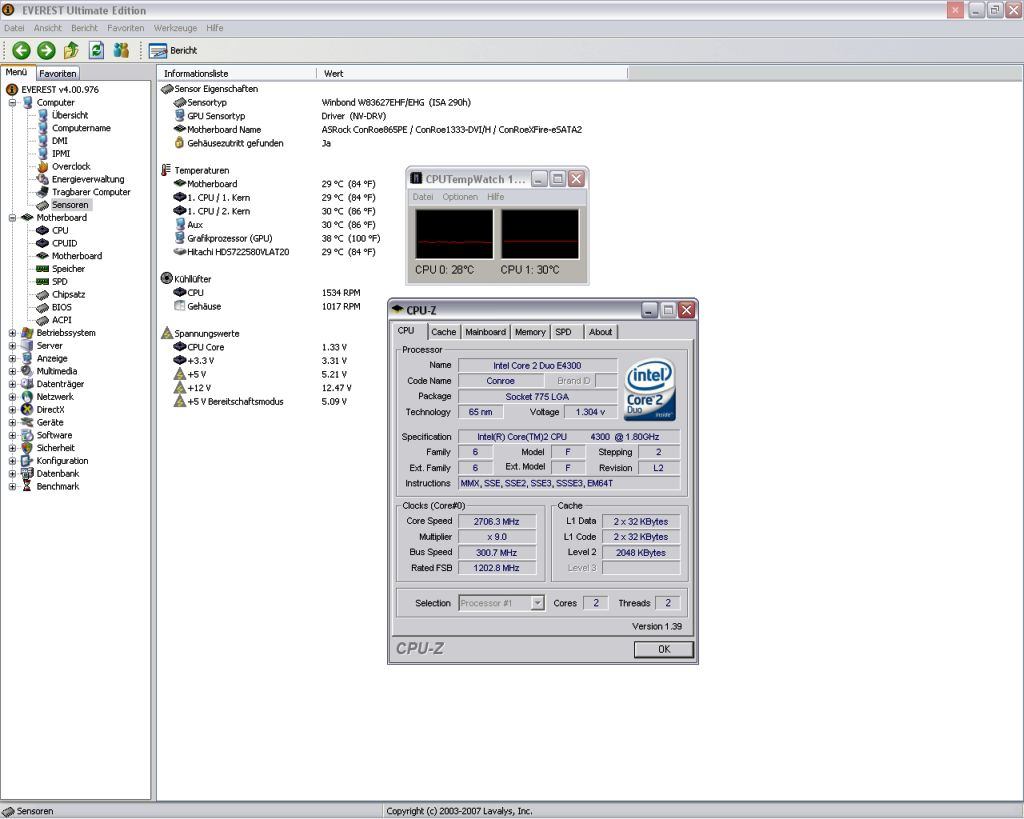The width and height of the screenshot is (1024, 819).
Task: Click the Informationsliste column header
Action: pos(236,73)
